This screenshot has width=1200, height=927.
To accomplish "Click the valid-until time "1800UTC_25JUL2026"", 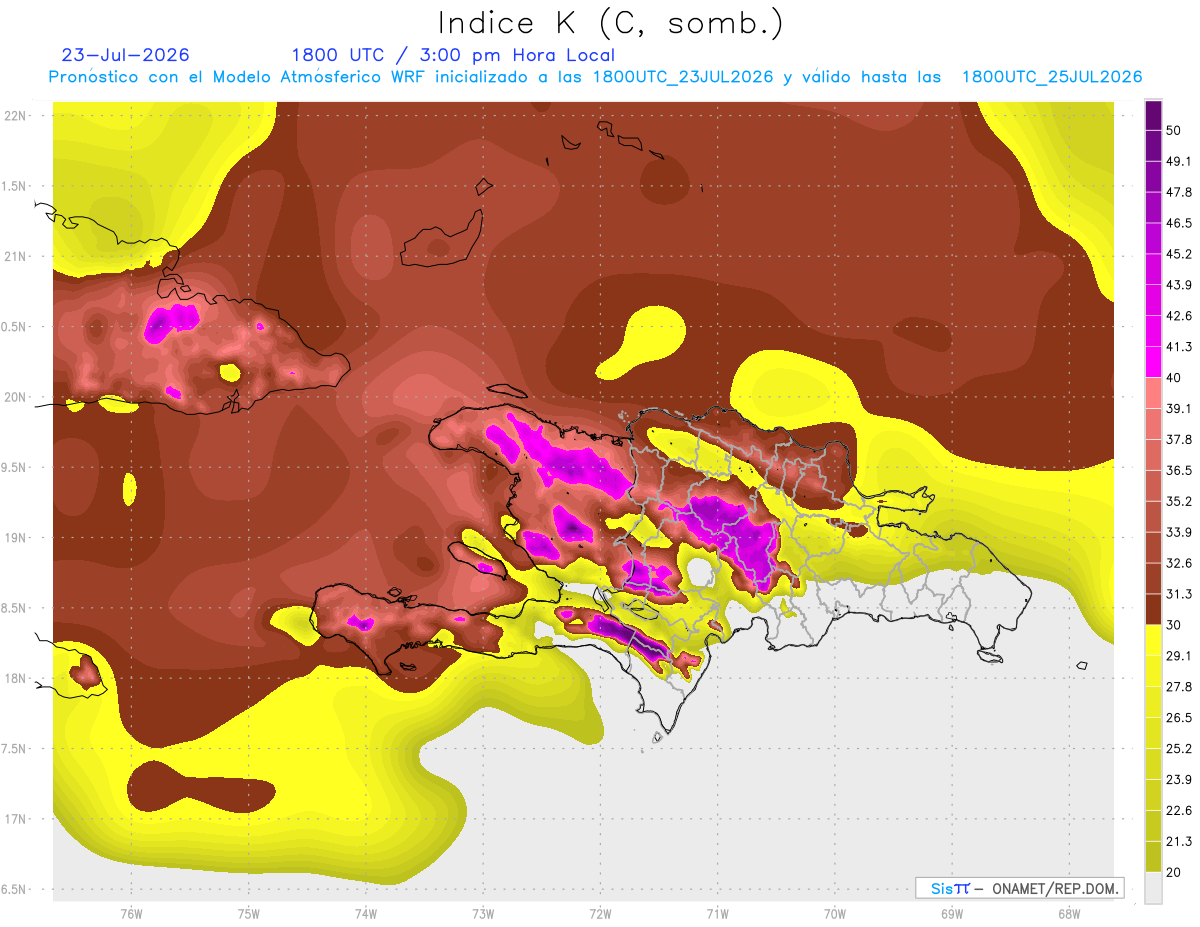I will (x=1052, y=77).
